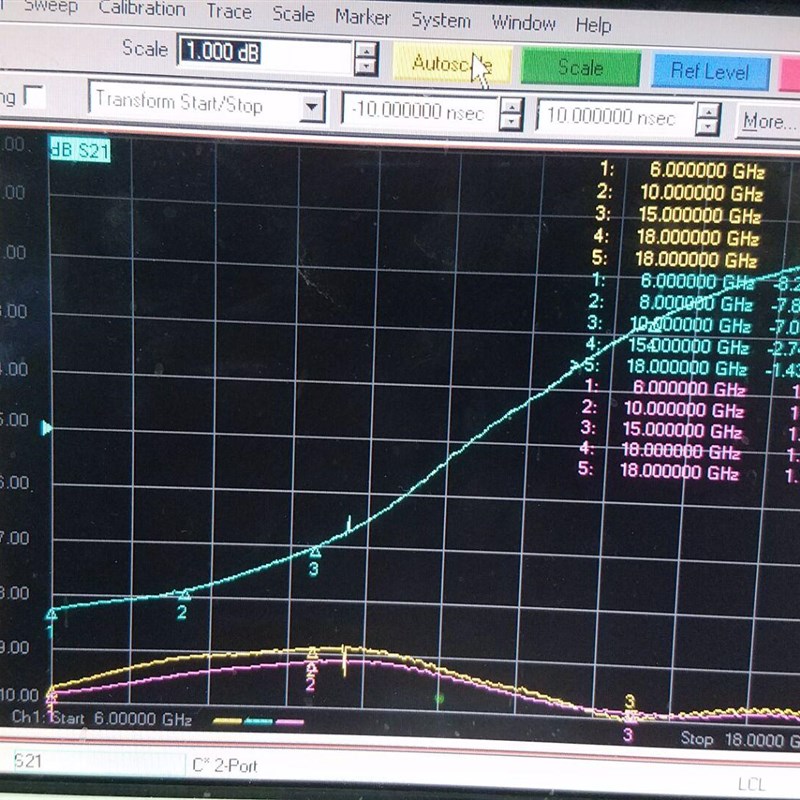800x800 pixels.
Task: Click the Start 6.00000 GHz label
Action: click(122, 719)
